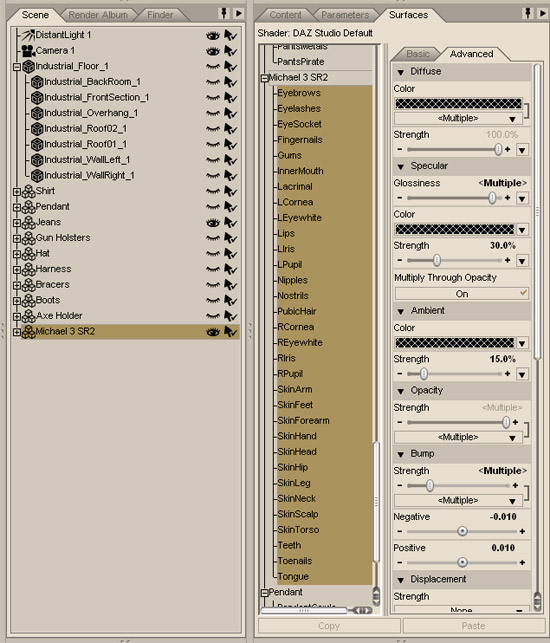This screenshot has width=550, height=643.
Task: Toggle selectable arrow for Boots
Action: click(x=230, y=301)
